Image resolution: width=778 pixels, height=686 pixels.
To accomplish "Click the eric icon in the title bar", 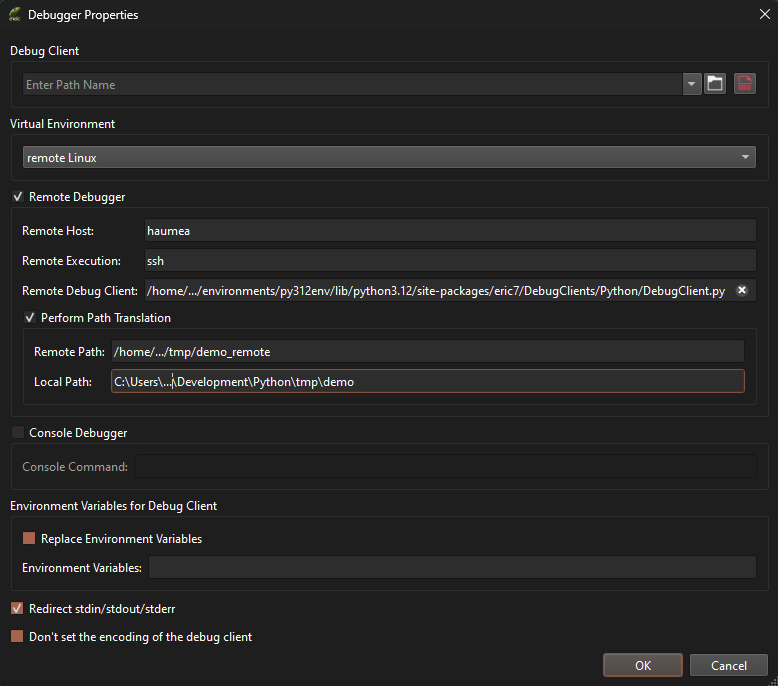I will click(14, 15).
